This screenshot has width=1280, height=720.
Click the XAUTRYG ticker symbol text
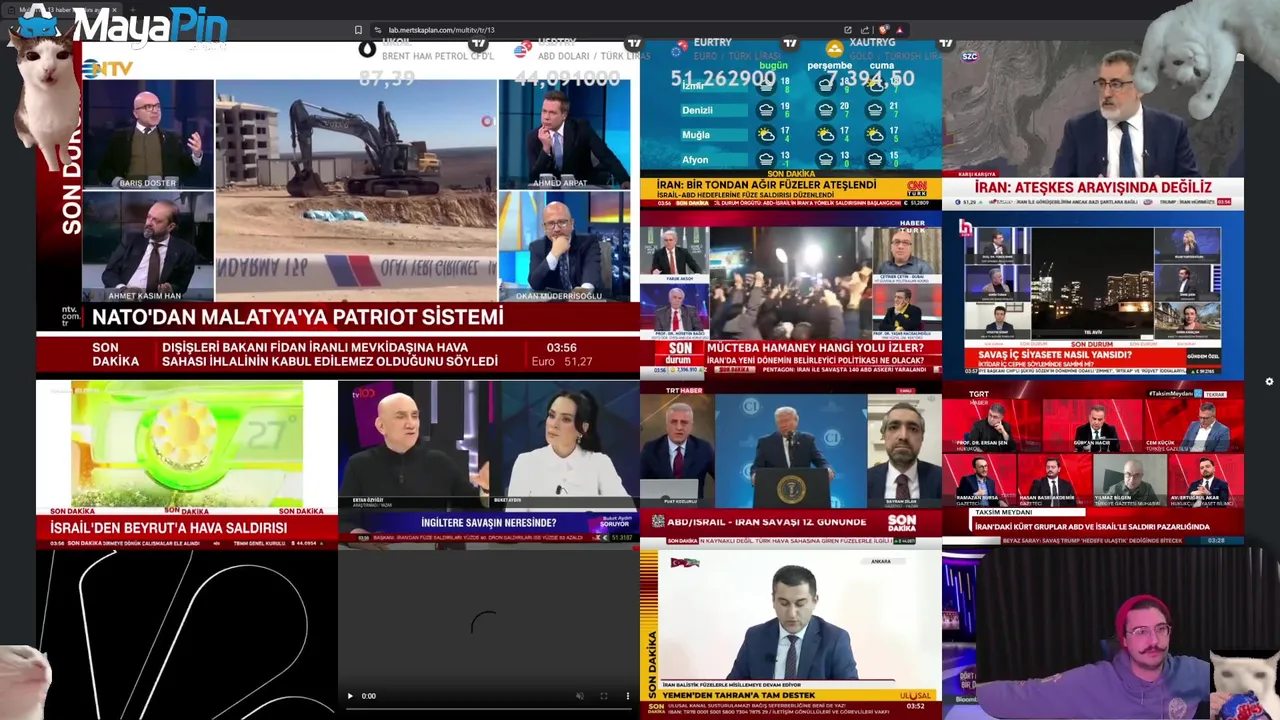pos(873,43)
